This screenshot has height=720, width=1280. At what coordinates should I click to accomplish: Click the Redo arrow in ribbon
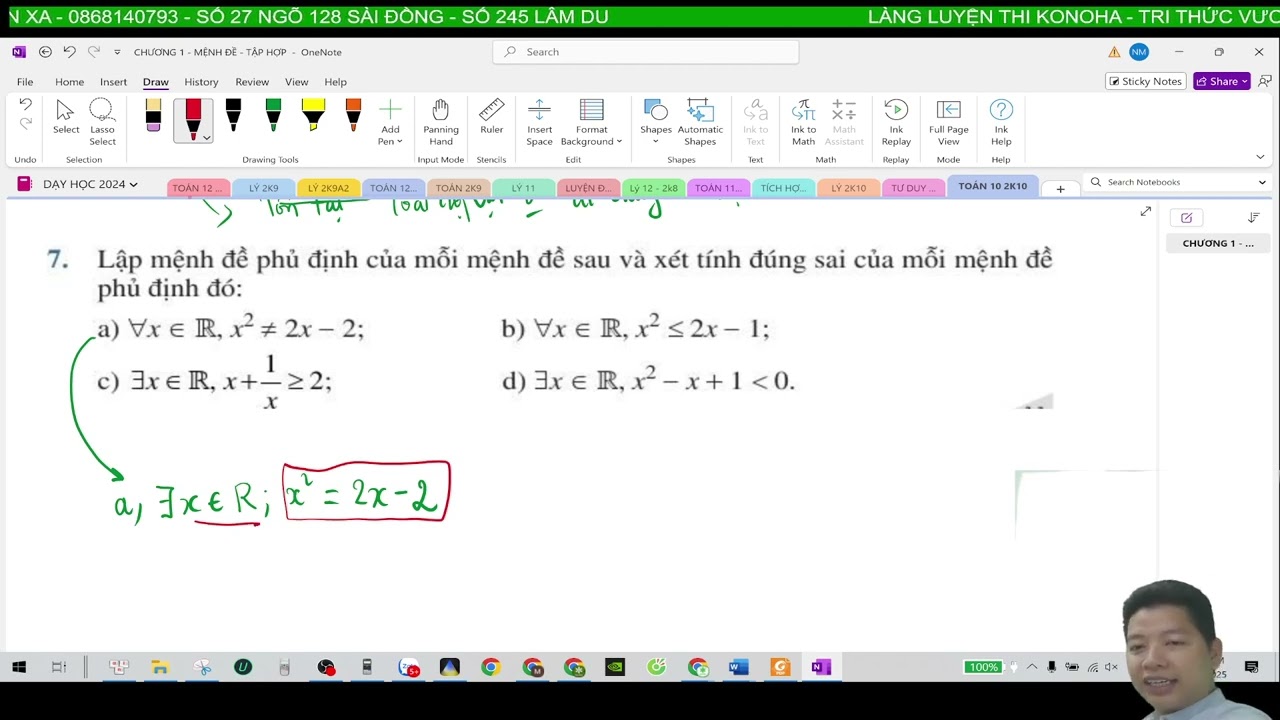tap(25, 123)
